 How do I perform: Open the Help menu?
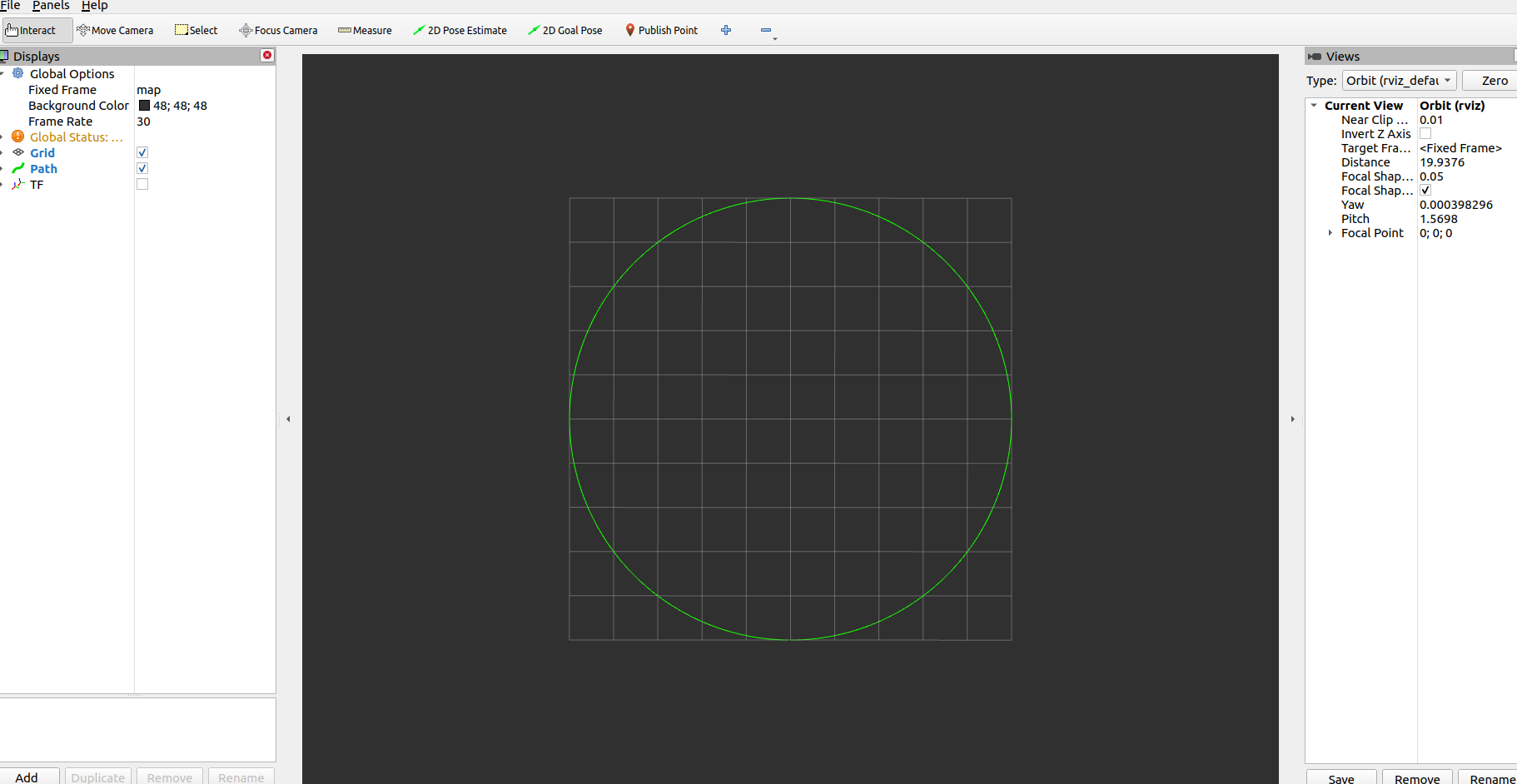94,6
